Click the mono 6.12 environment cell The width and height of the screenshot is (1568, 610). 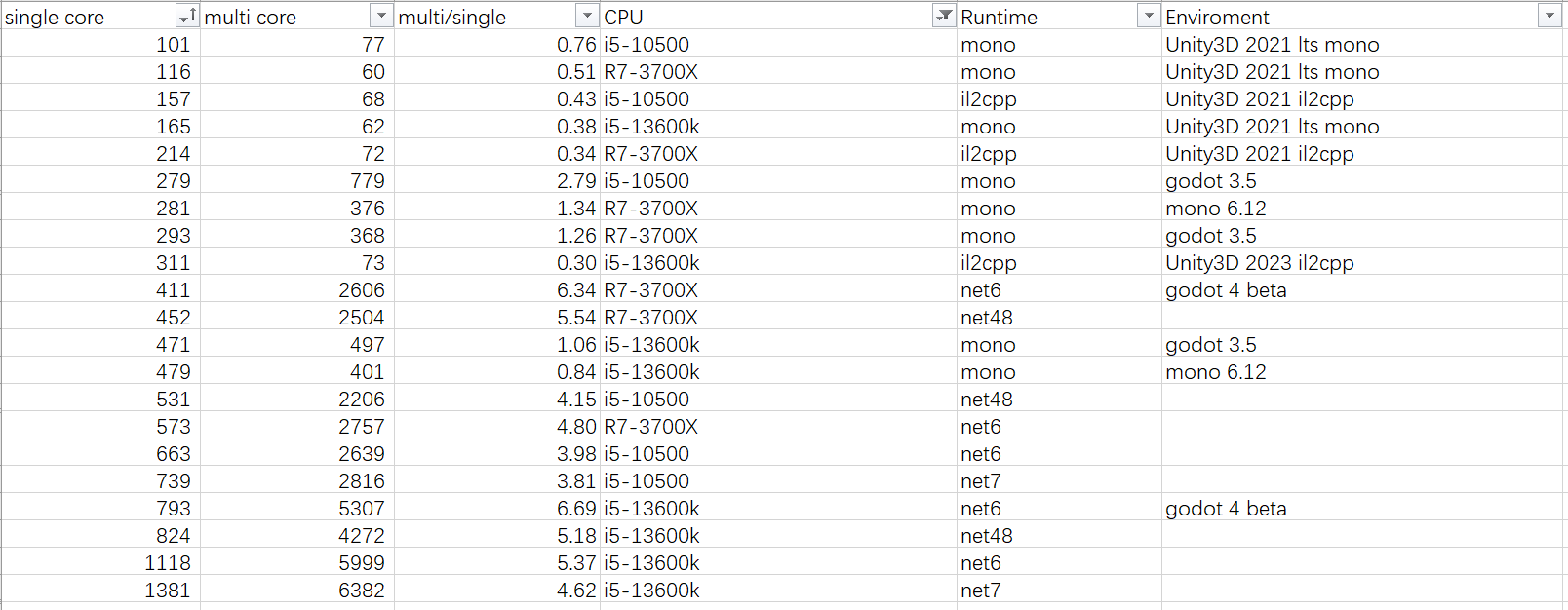(1215, 208)
